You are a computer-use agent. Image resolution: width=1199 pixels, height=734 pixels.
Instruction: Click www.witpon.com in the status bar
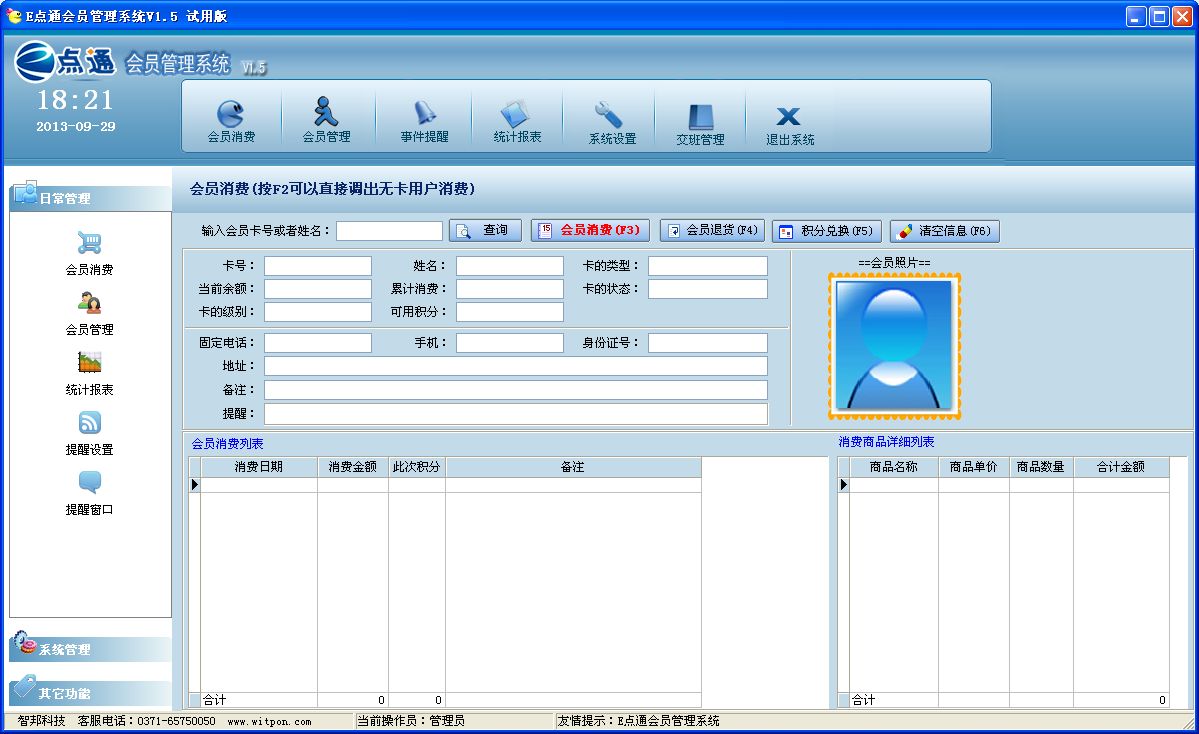(269, 721)
